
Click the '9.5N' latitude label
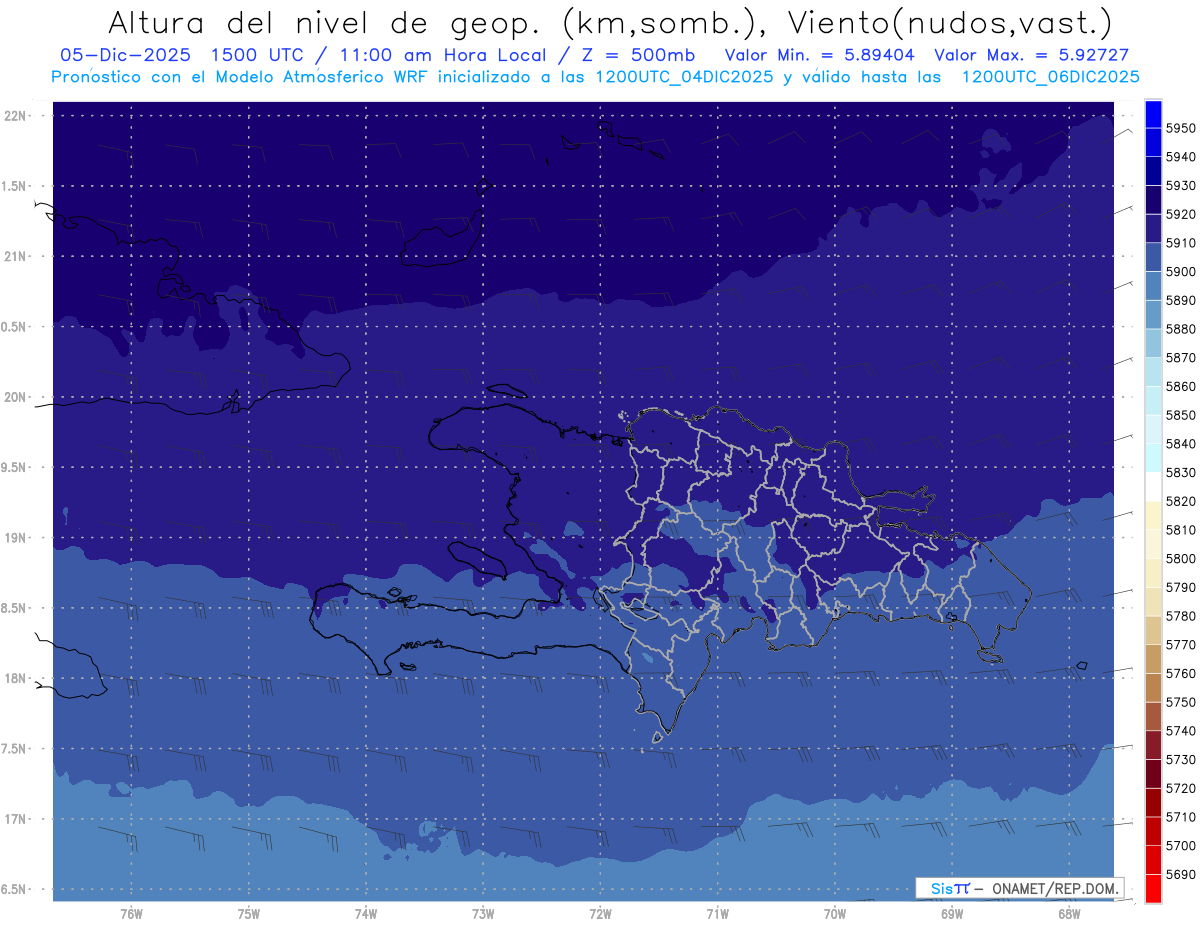tap(15, 467)
